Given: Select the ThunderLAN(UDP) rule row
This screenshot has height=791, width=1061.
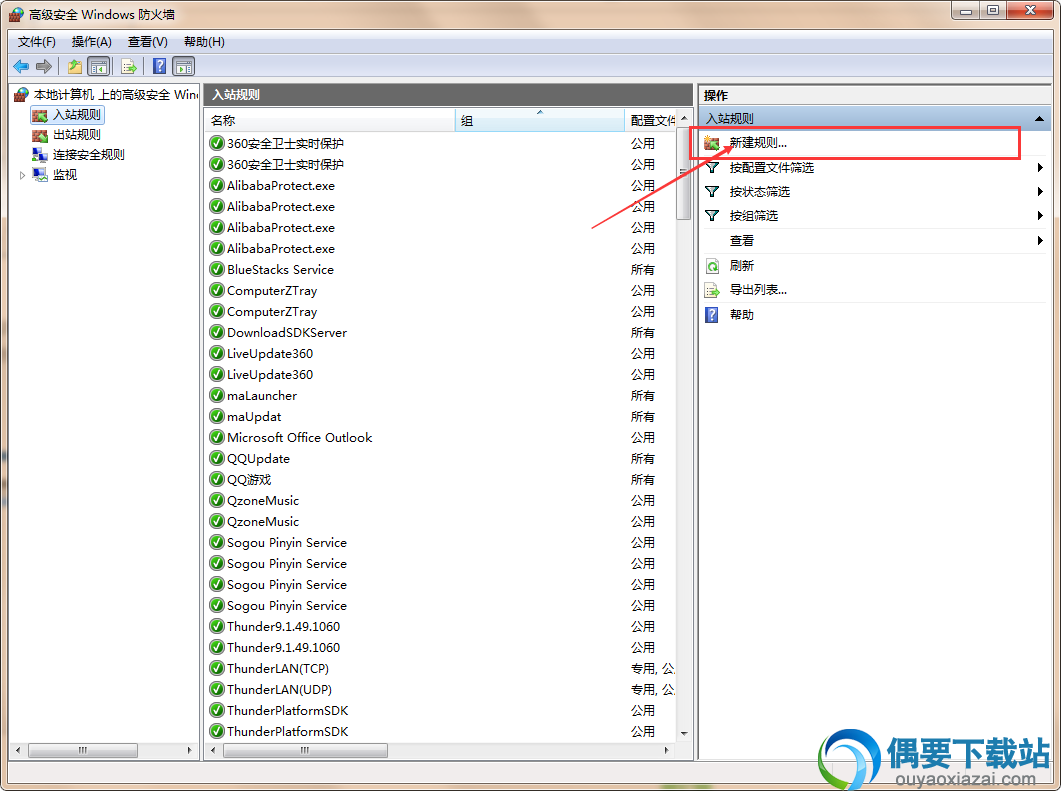Looking at the screenshot, I should [x=440, y=690].
